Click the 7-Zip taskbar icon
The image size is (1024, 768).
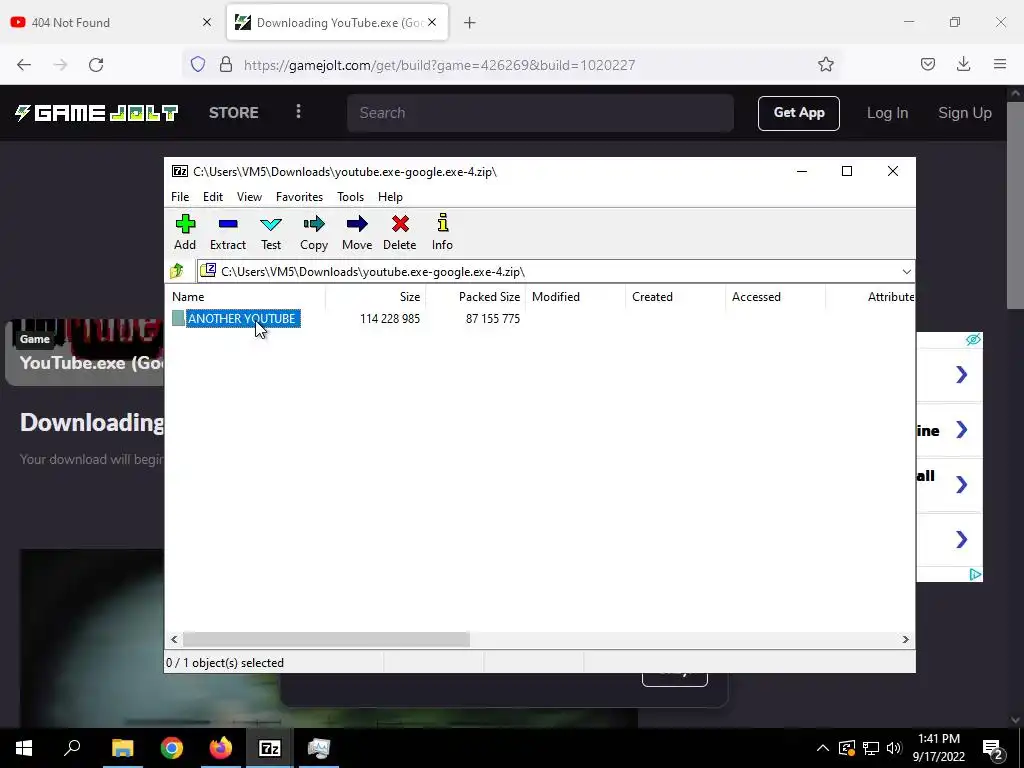click(x=270, y=748)
